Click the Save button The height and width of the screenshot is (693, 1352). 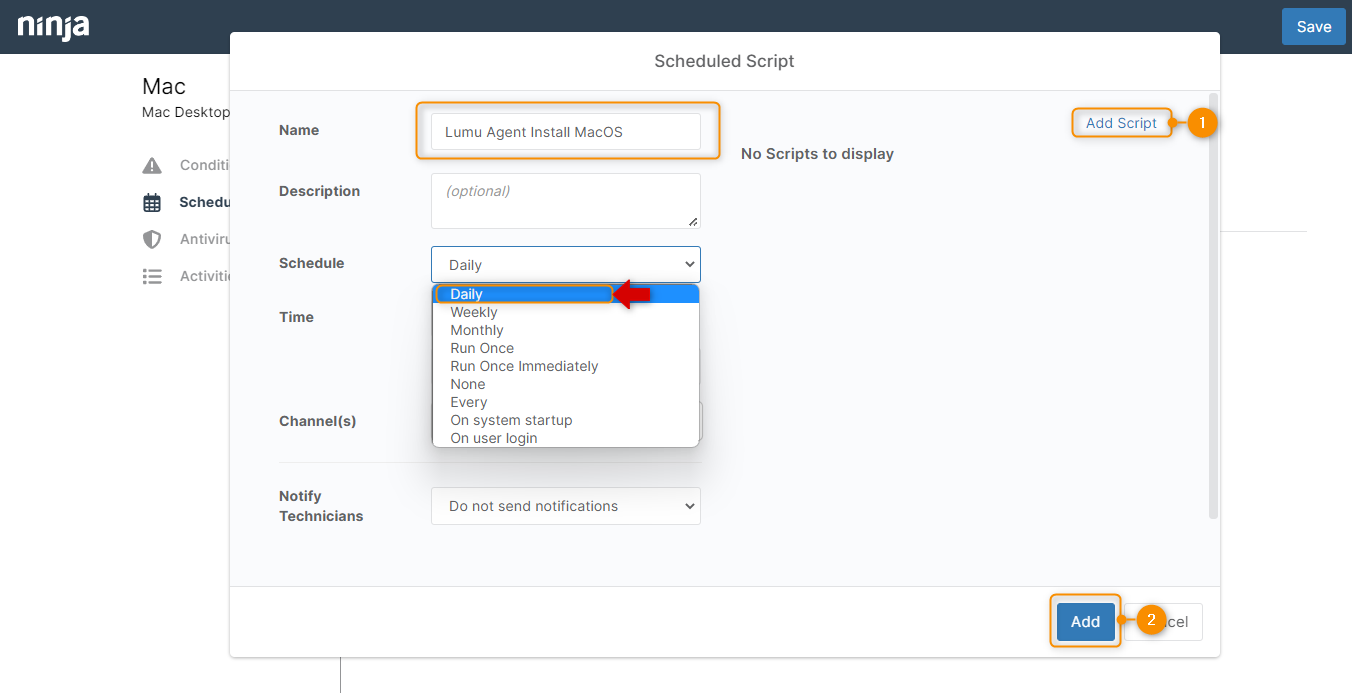point(1313,27)
